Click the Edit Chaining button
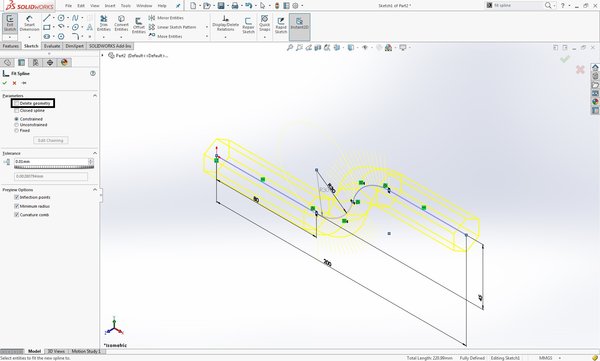Viewport: 600px width, 361px height. coord(51,140)
